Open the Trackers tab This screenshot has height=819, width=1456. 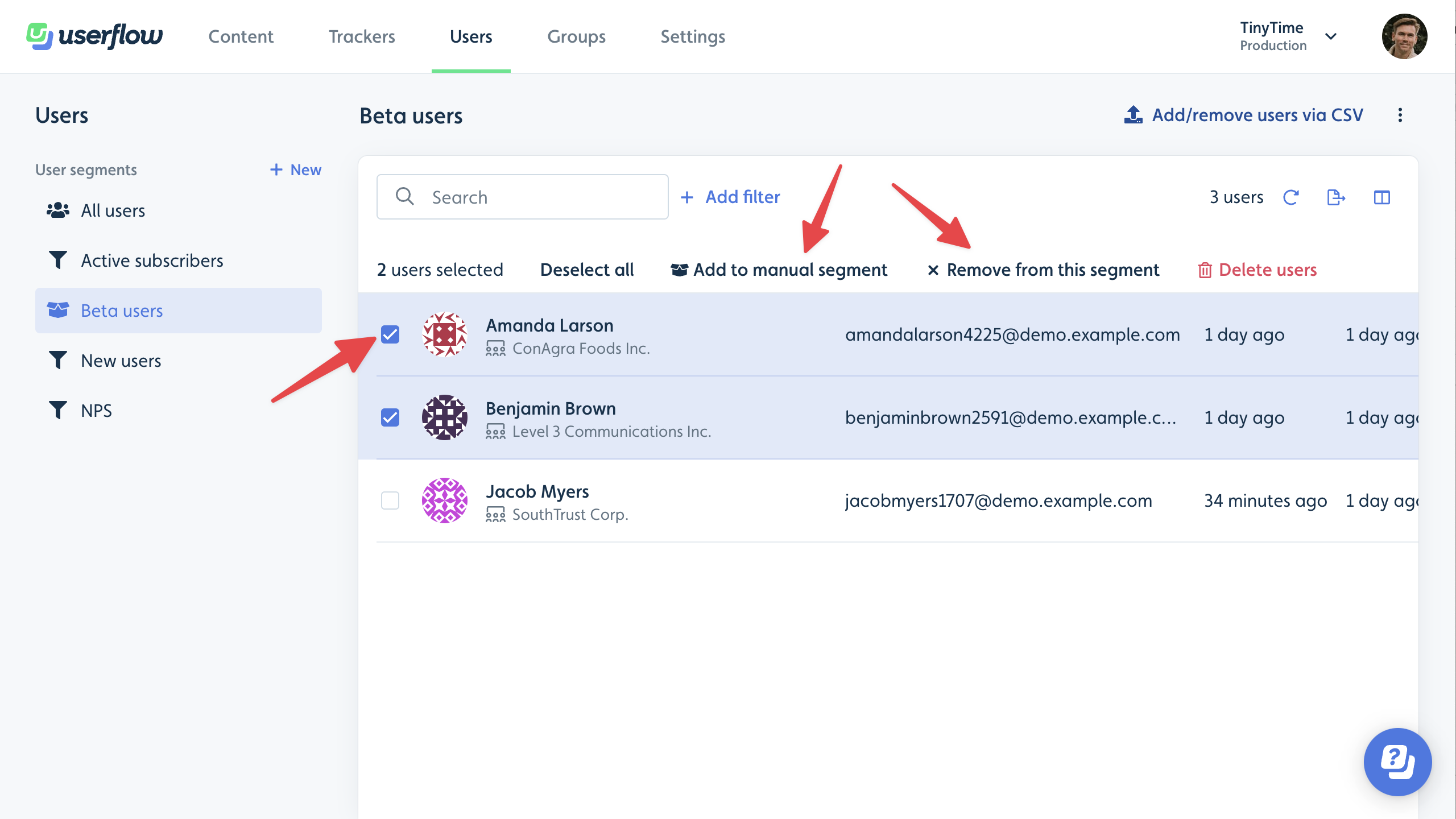coord(362,36)
